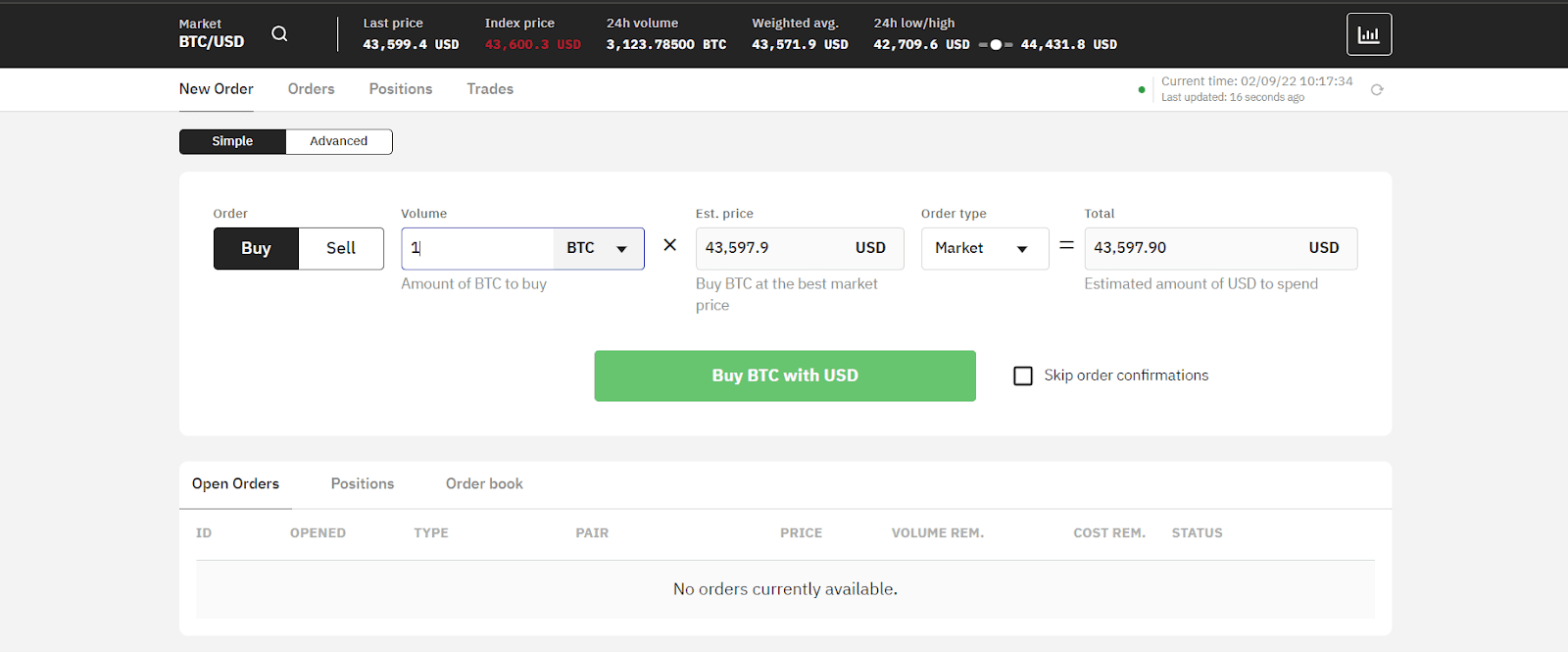Screen dimensions: 1568x652
Task: Click the green Buy BTC with USD button
Action: 784,376
